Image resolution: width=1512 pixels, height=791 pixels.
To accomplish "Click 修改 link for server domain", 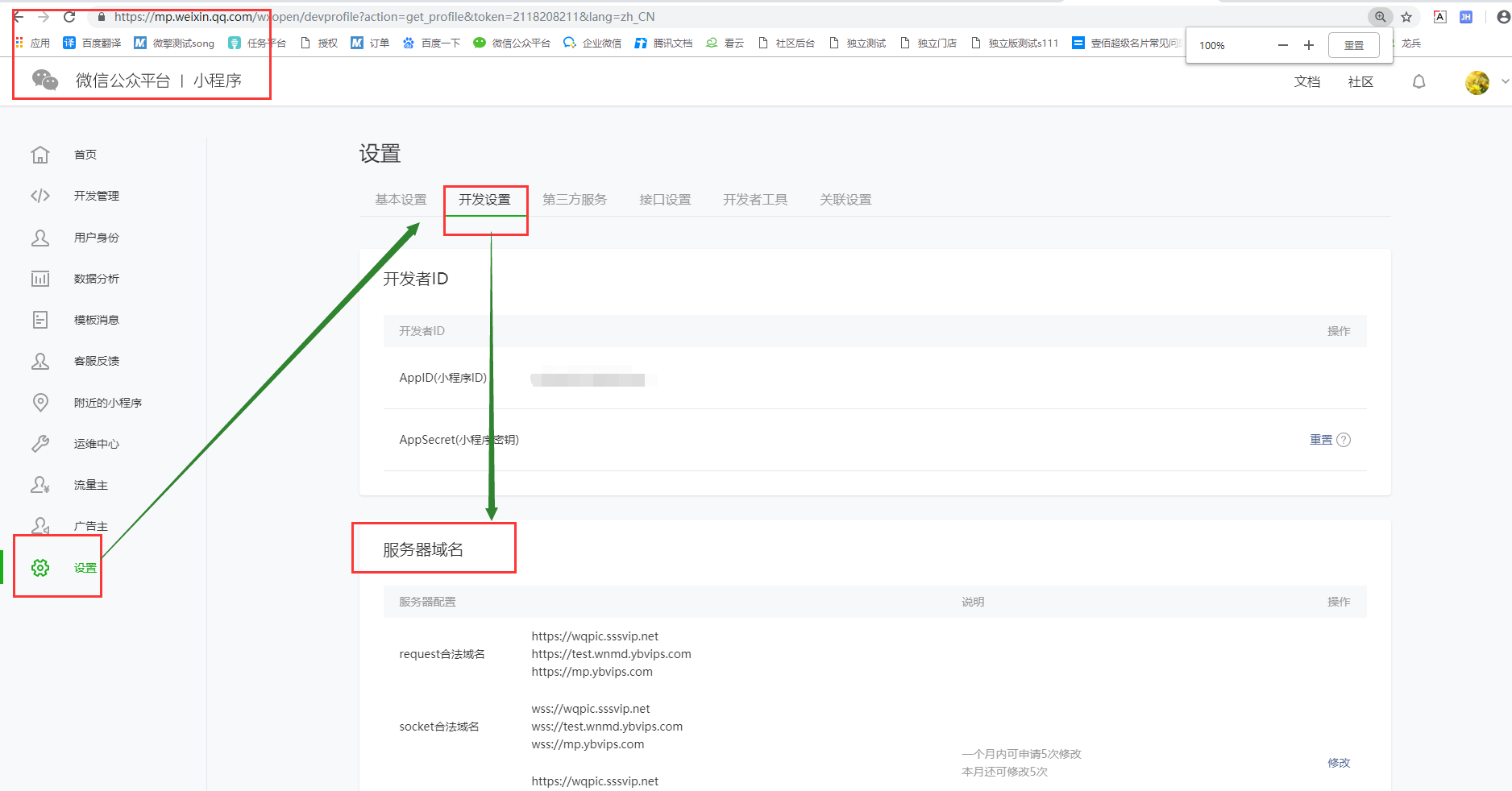I will [x=1339, y=763].
